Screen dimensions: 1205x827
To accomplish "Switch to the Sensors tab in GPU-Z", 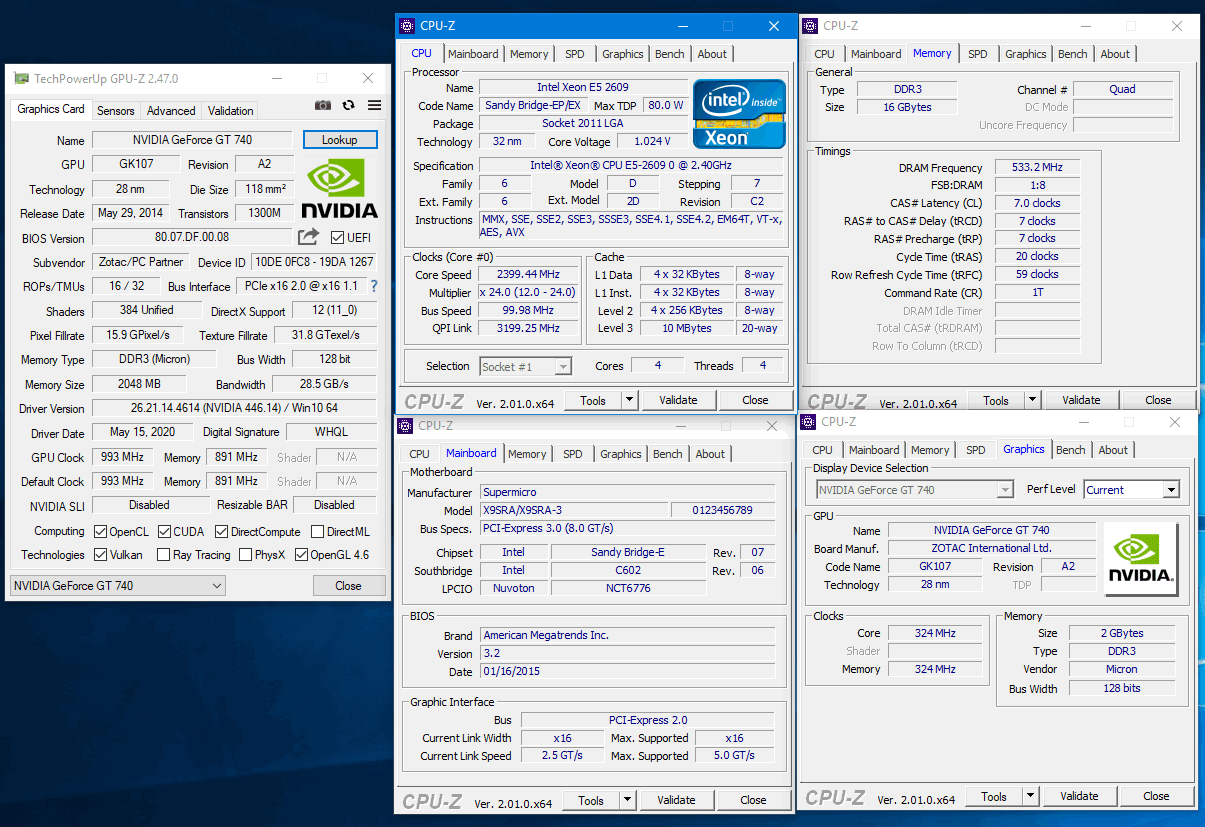I will pyautogui.click(x=116, y=111).
